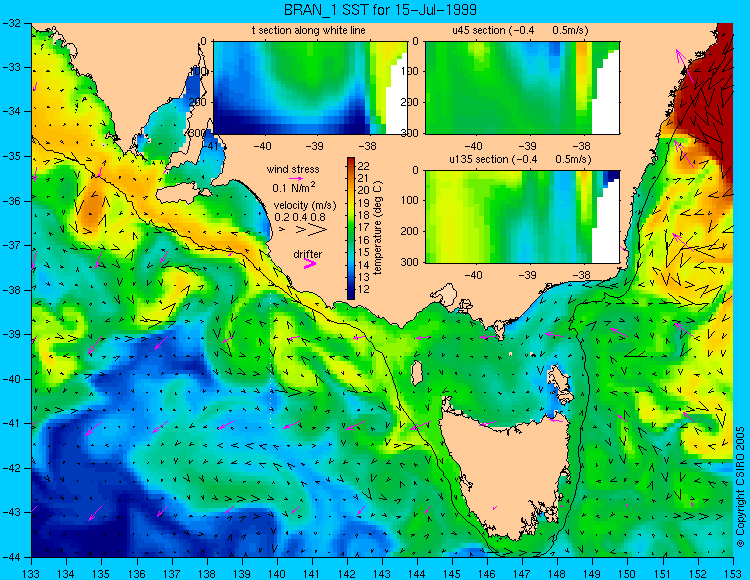Click latitude label '-37' on the left axis

[x=11, y=245]
